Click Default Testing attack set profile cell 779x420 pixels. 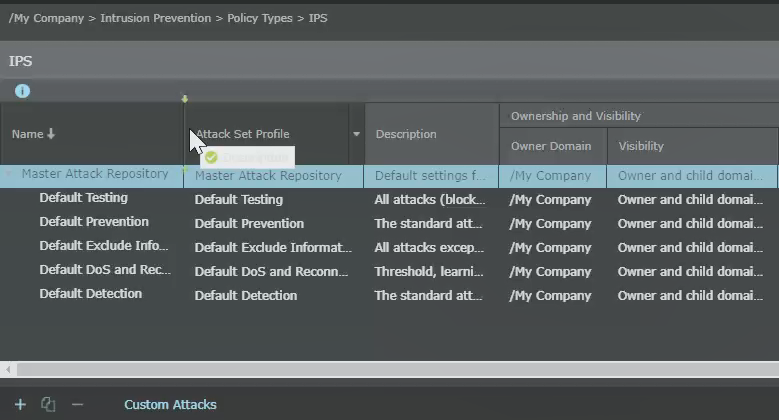(273, 200)
